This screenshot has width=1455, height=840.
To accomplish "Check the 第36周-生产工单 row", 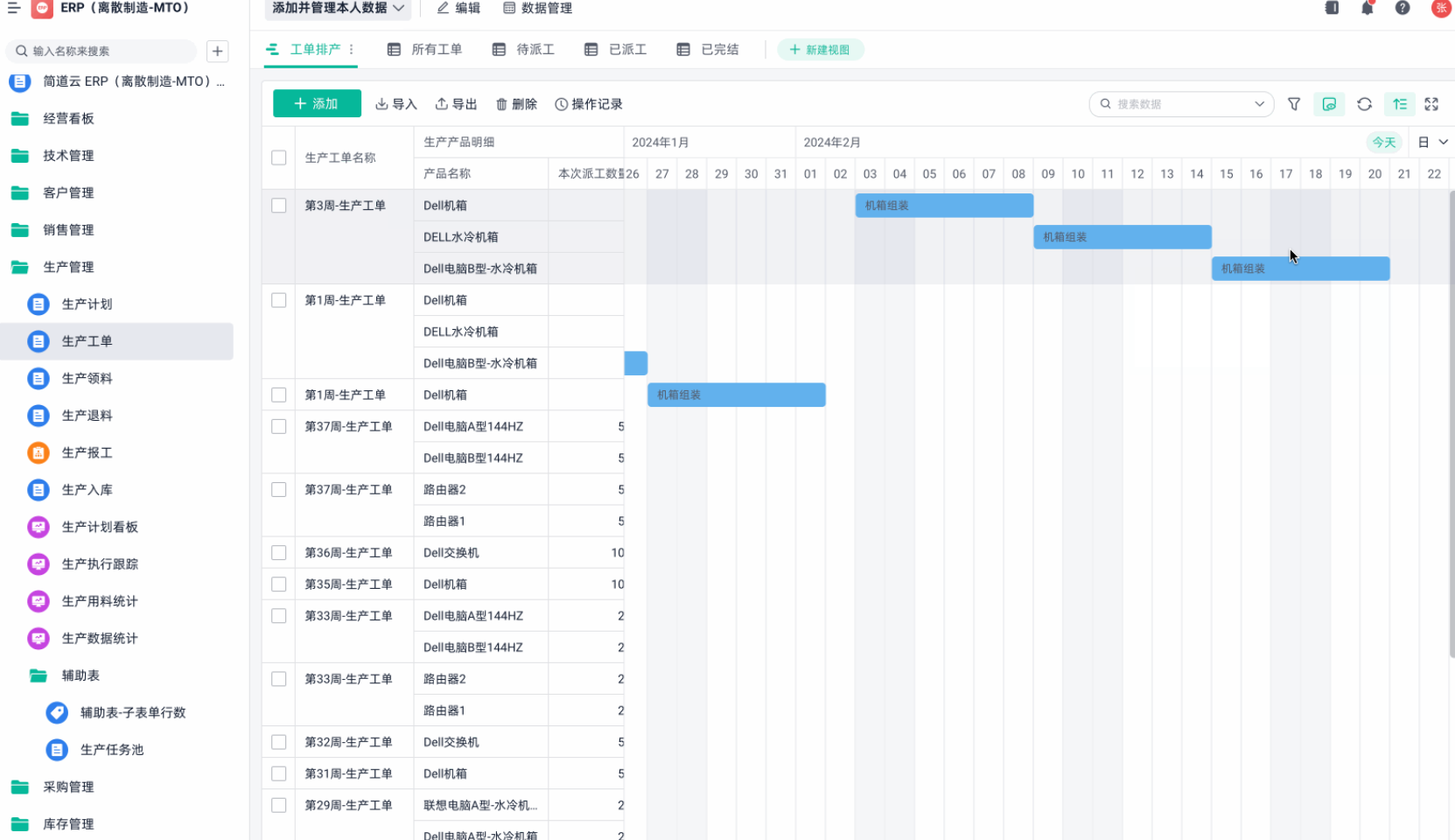I will pos(279,553).
